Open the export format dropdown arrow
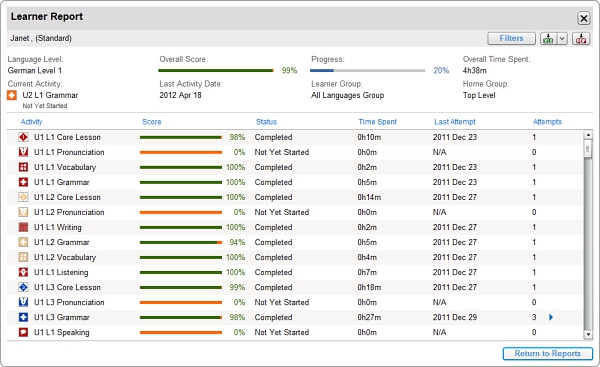This screenshot has height=367, width=600. point(562,38)
